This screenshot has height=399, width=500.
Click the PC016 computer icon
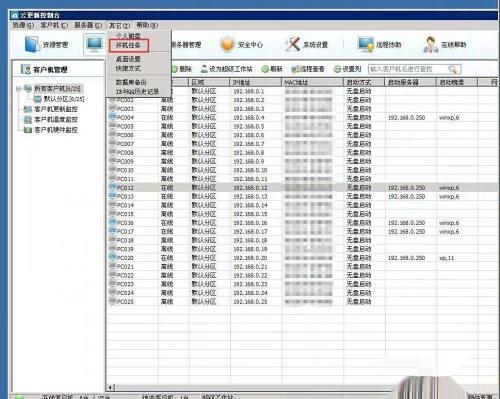click(x=112, y=222)
